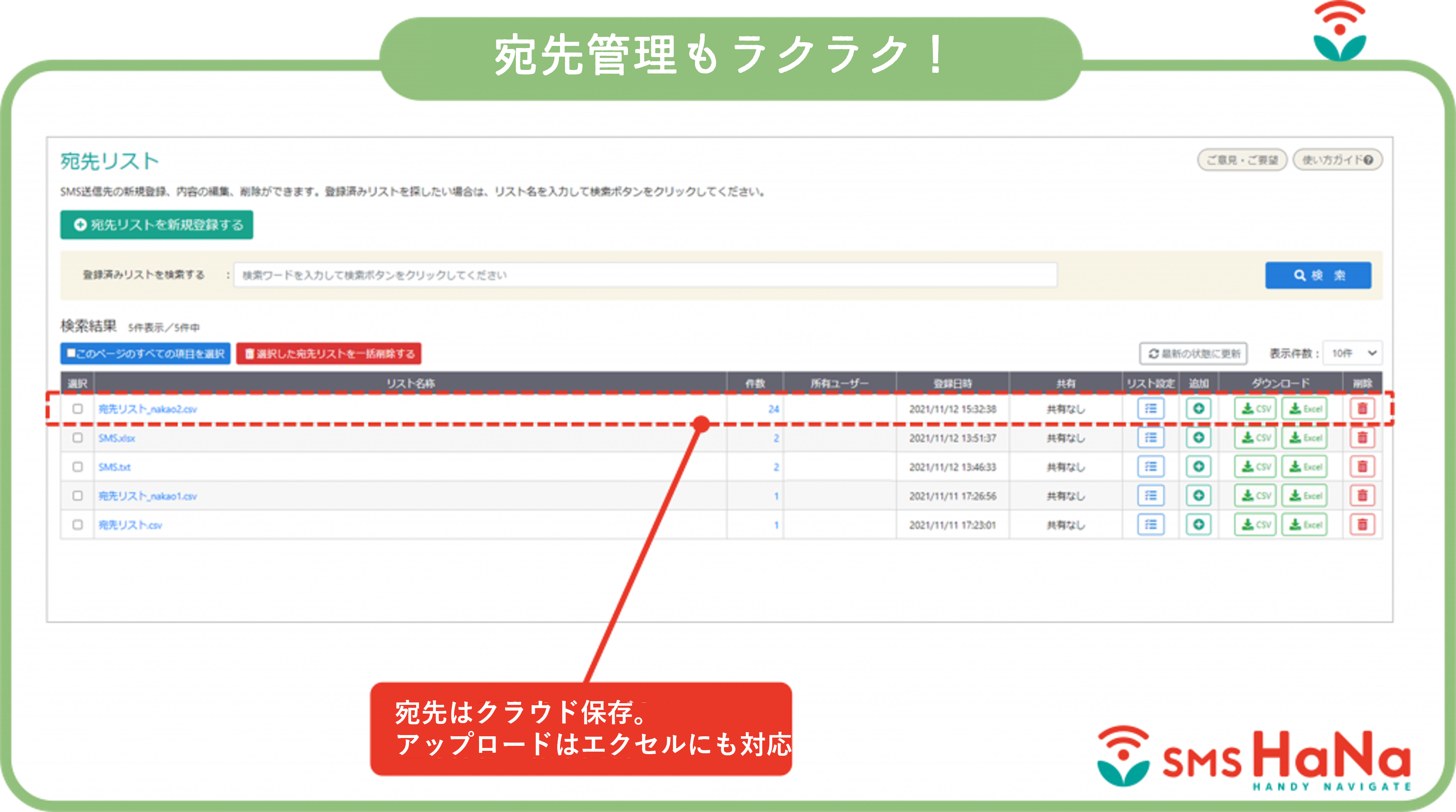
Task: Click このページのすべての項目を選択 button
Action: tap(145, 354)
